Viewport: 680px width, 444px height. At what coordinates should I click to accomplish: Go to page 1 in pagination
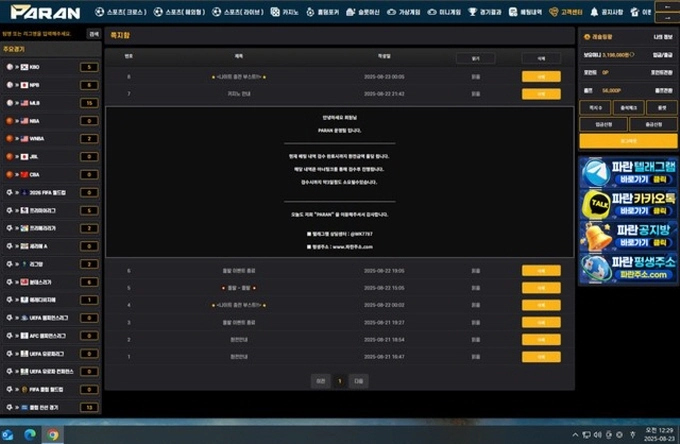click(x=340, y=381)
